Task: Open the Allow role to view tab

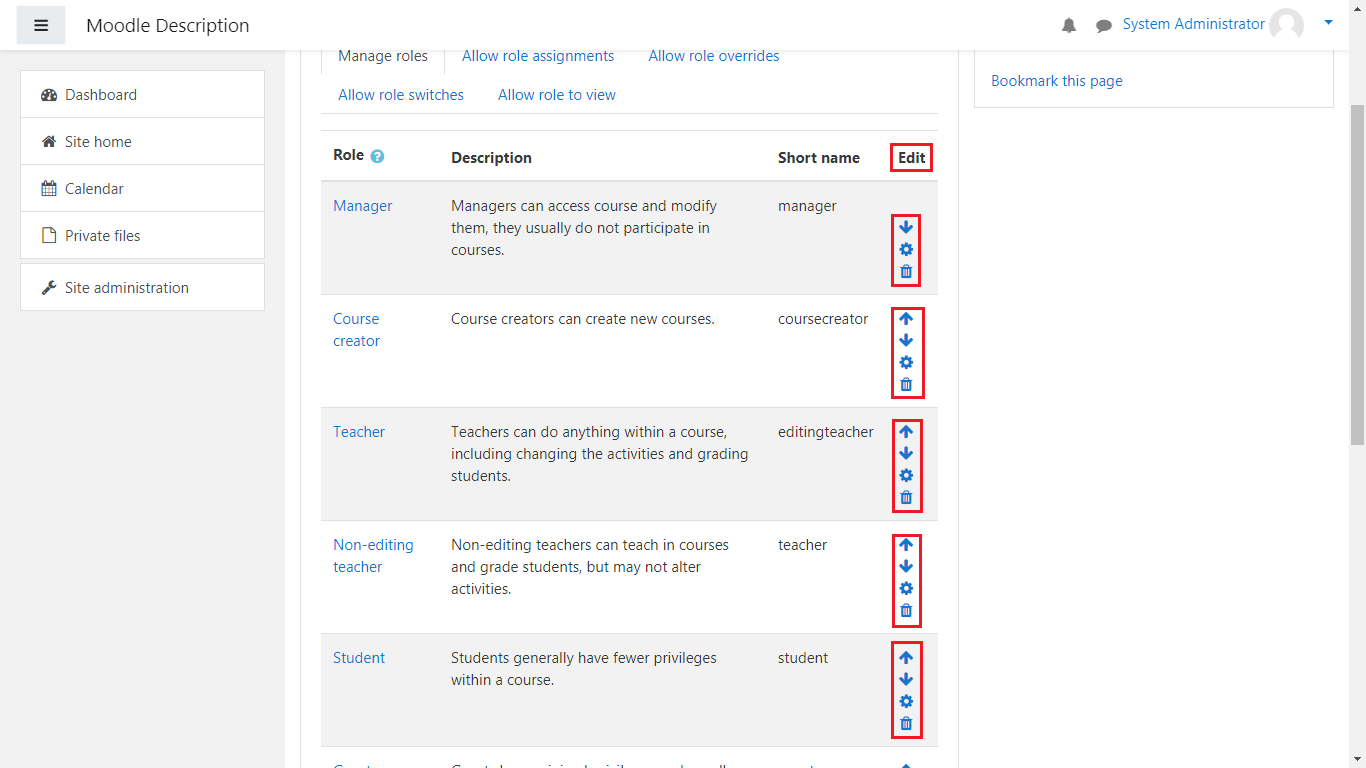Action: (x=557, y=95)
